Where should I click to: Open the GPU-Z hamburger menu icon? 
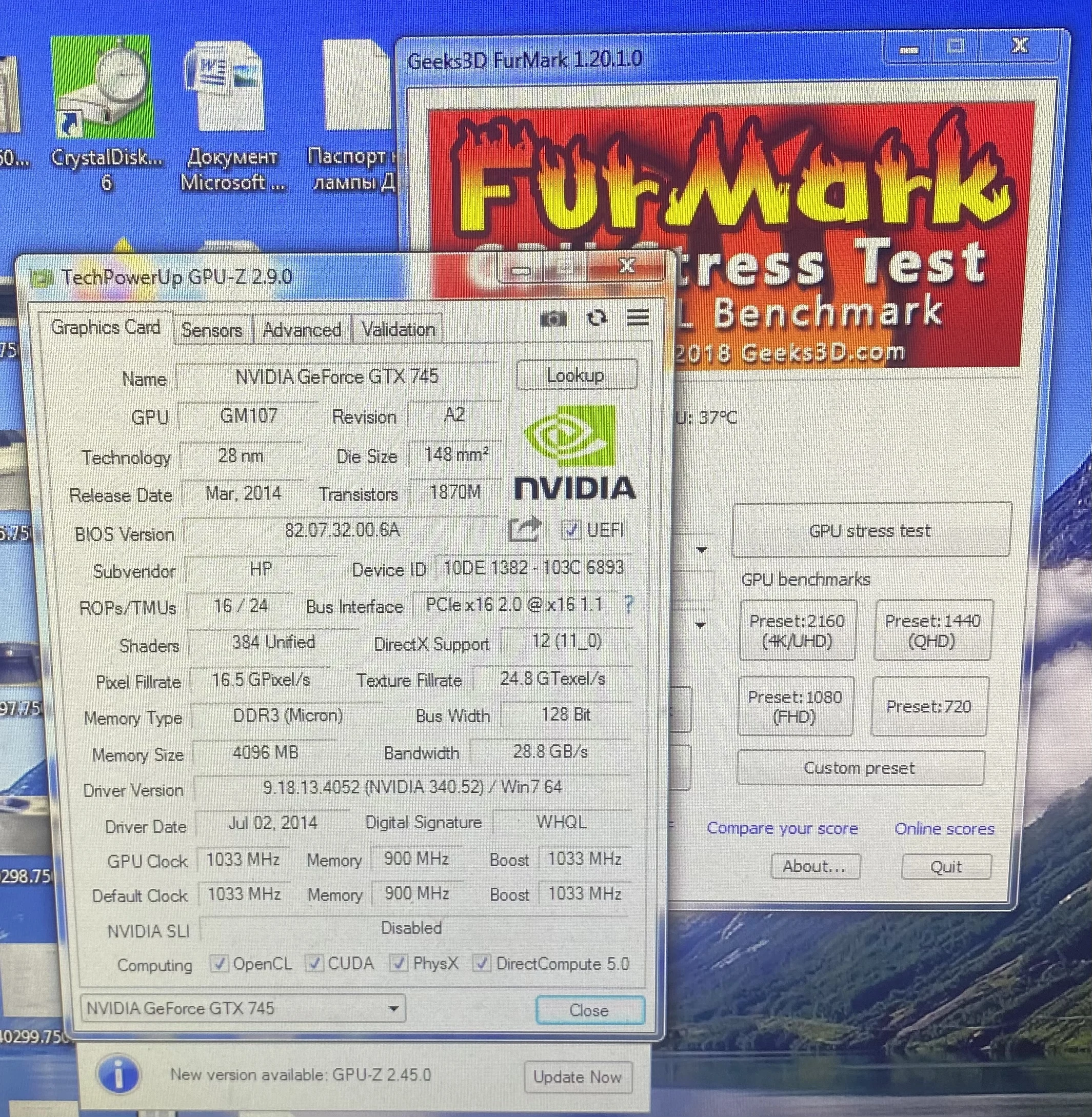[x=638, y=317]
